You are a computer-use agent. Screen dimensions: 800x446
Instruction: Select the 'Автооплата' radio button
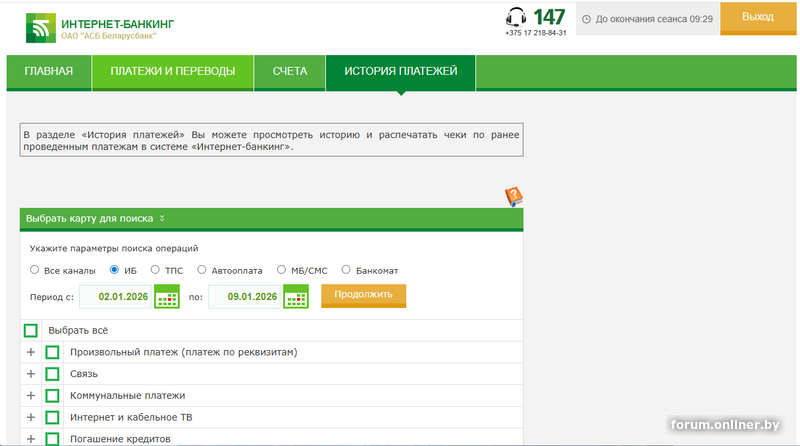[x=202, y=269]
